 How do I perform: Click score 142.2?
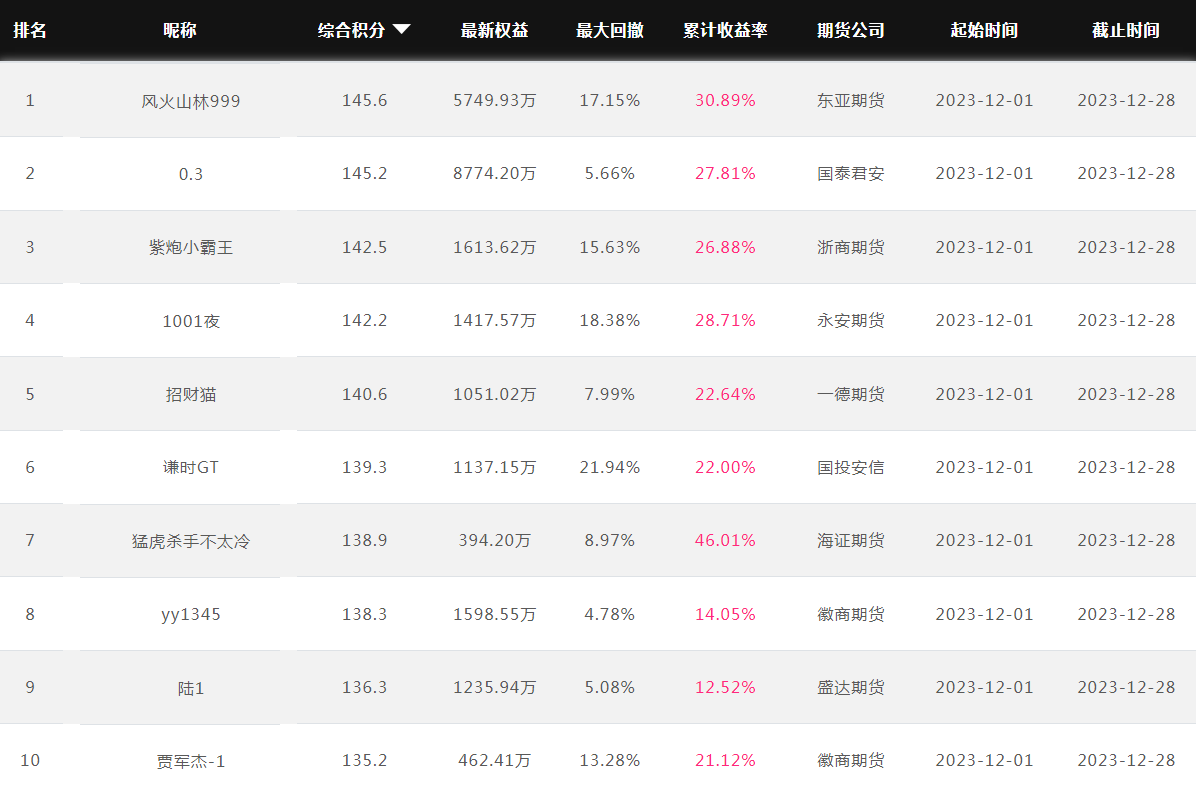[x=365, y=320]
